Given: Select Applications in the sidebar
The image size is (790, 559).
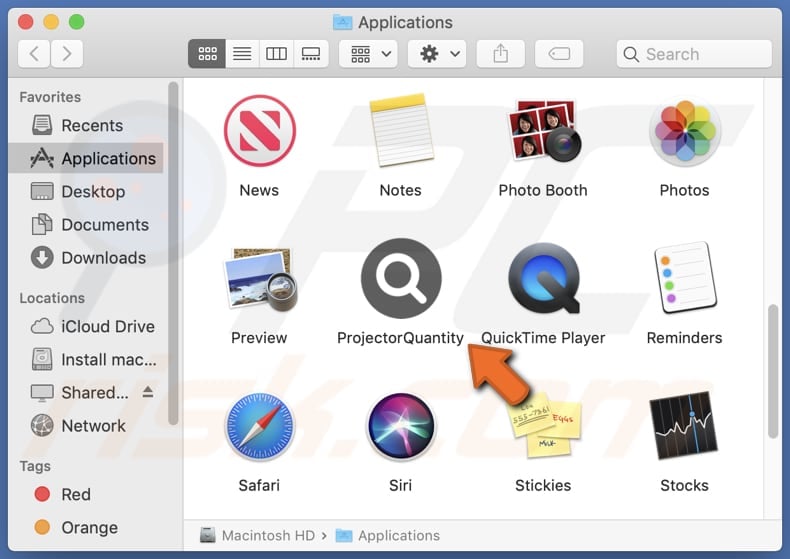Looking at the screenshot, I should [86, 158].
